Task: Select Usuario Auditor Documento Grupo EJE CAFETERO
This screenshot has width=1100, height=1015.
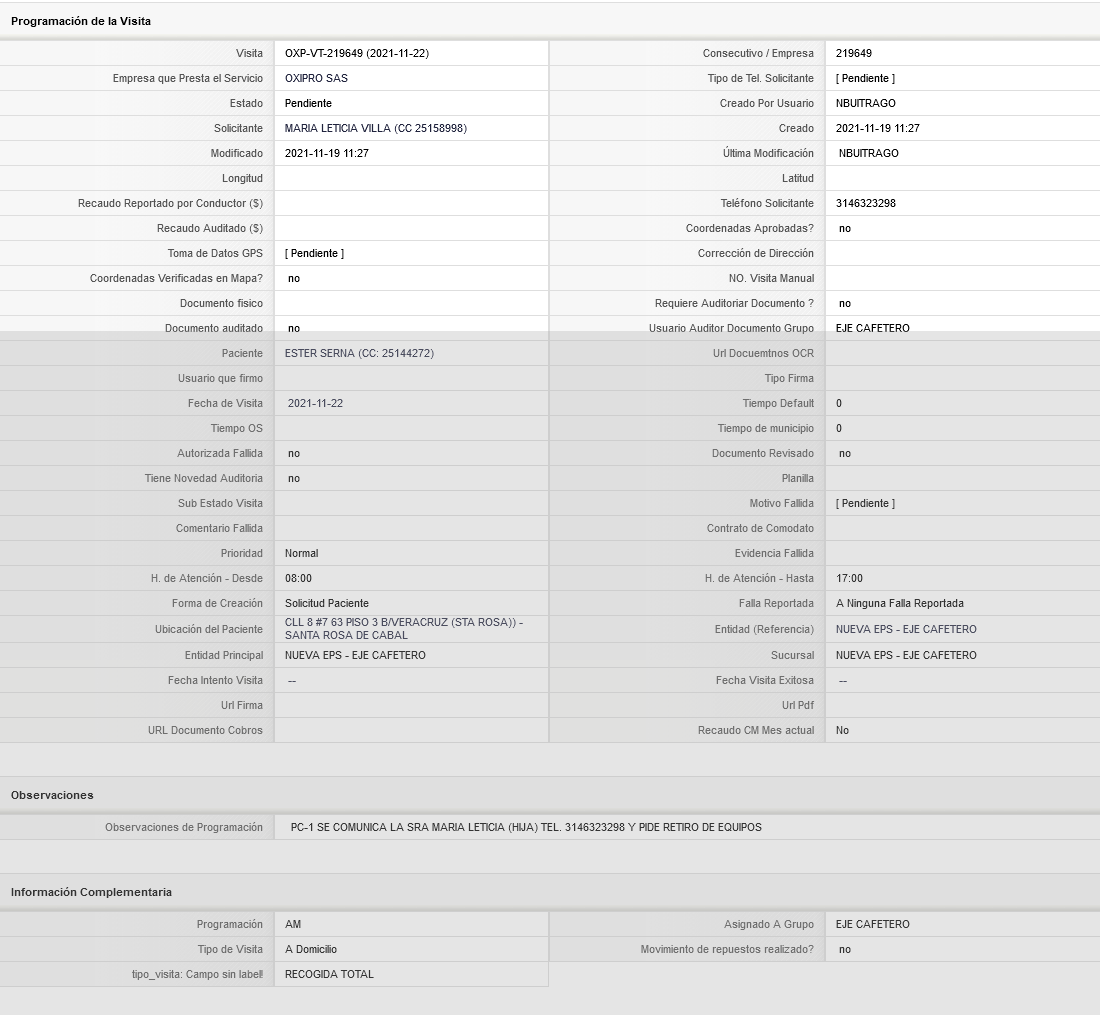Action: coord(873,328)
